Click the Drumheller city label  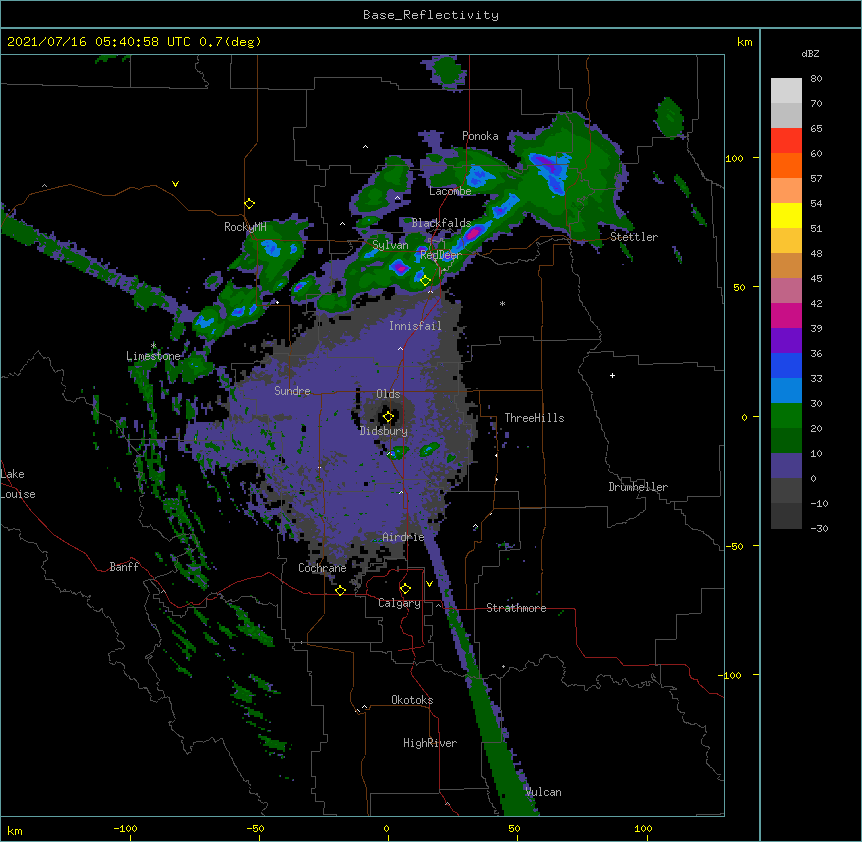pyautogui.click(x=638, y=487)
